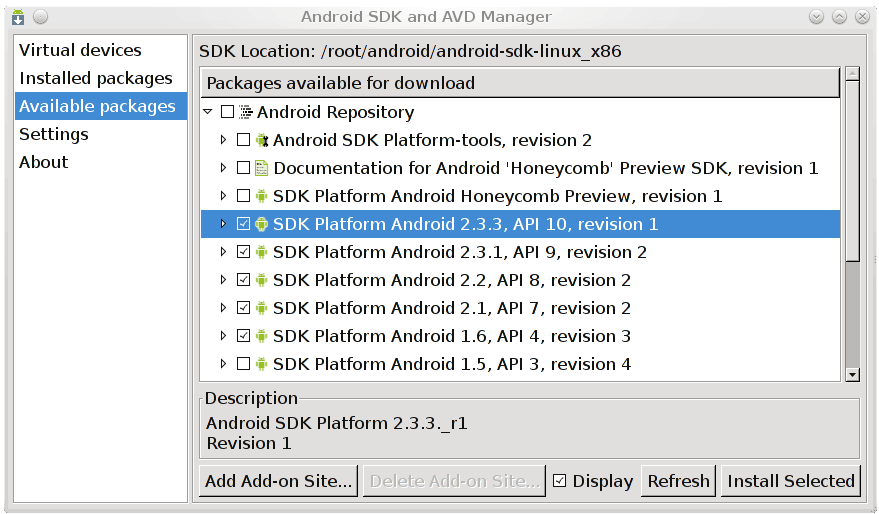Screen dimensions: 879x514
Task: Select Available packages in the sidebar
Action: pos(101,106)
